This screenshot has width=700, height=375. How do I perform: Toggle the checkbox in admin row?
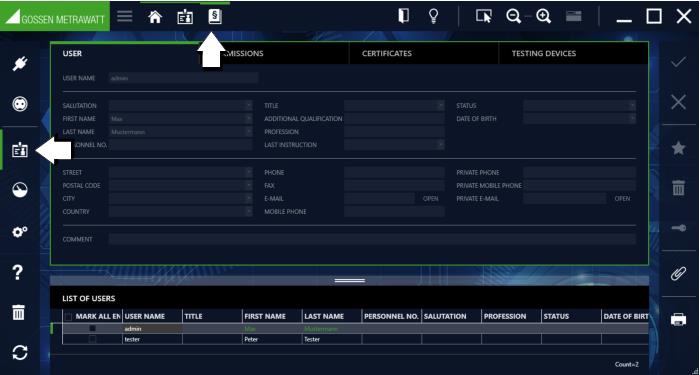pyautogui.click(x=92, y=328)
